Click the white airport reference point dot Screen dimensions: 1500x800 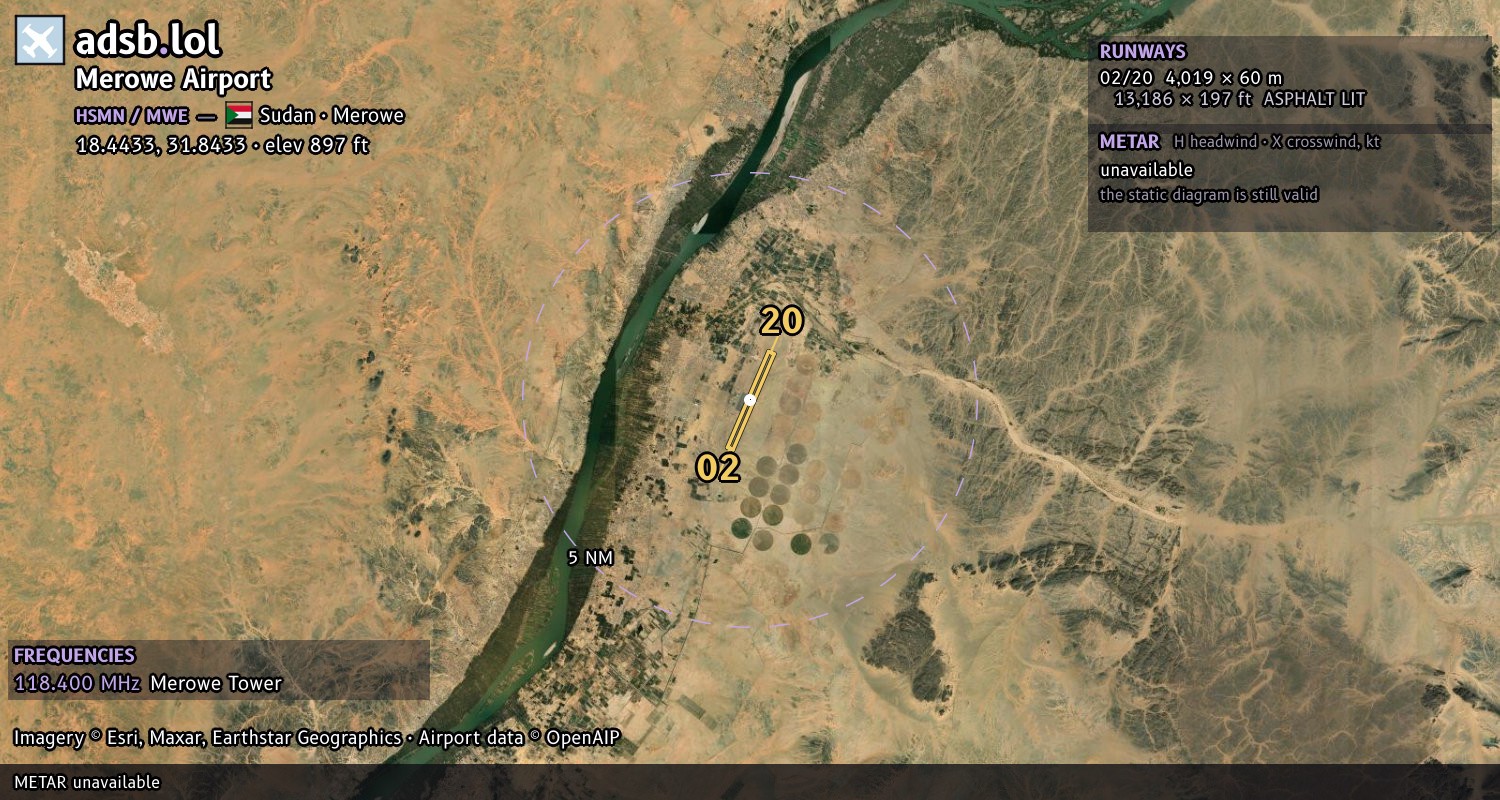pyautogui.click(x=750, y=400)
